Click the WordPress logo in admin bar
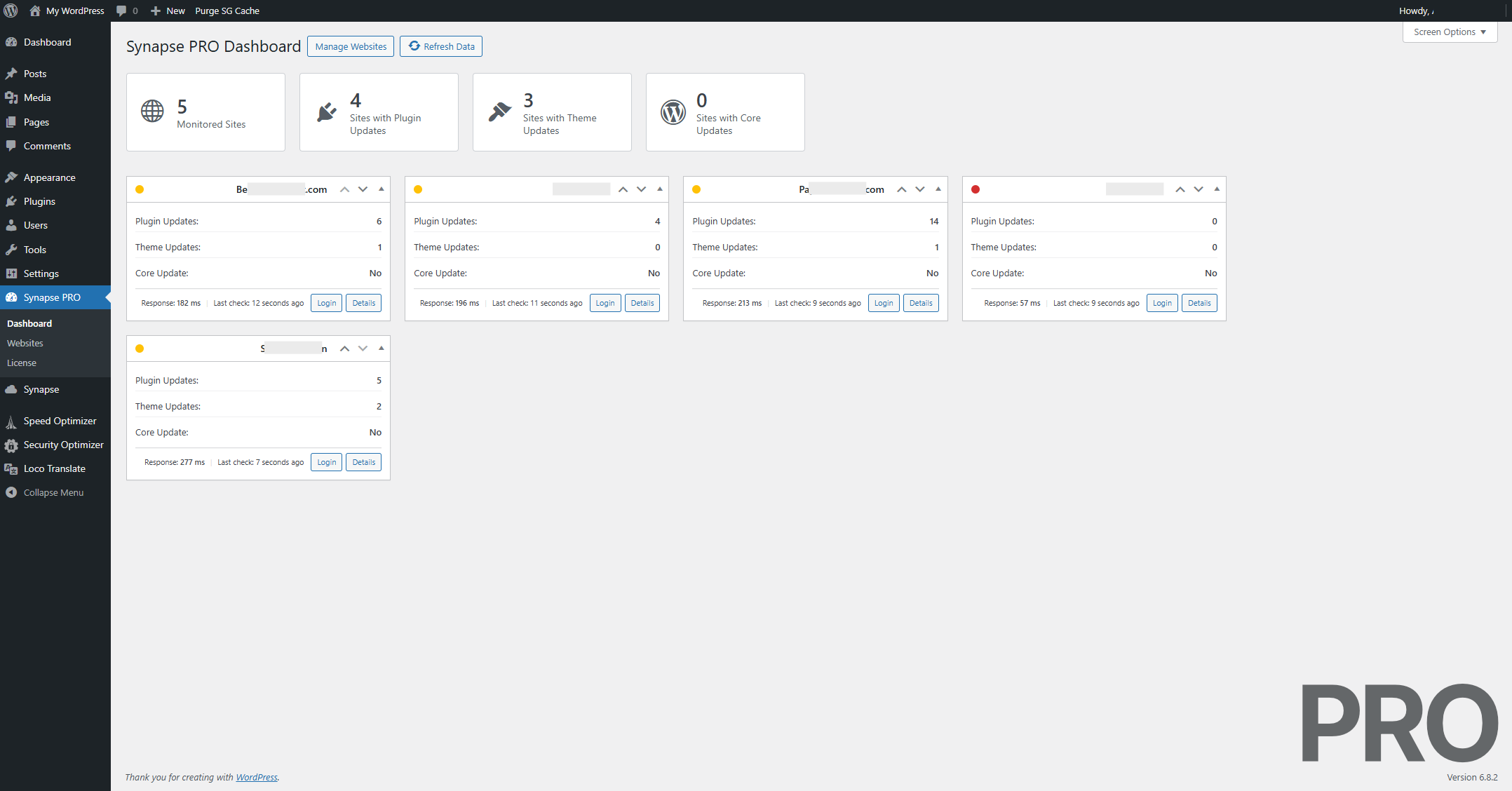 [x=11, y=11]
